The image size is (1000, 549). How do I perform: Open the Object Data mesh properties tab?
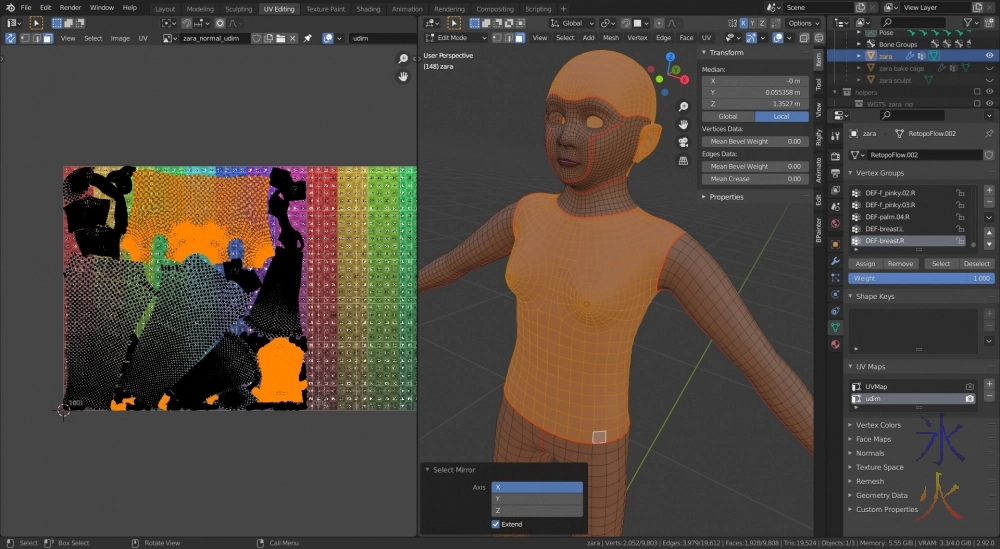(x=835, y=327)
